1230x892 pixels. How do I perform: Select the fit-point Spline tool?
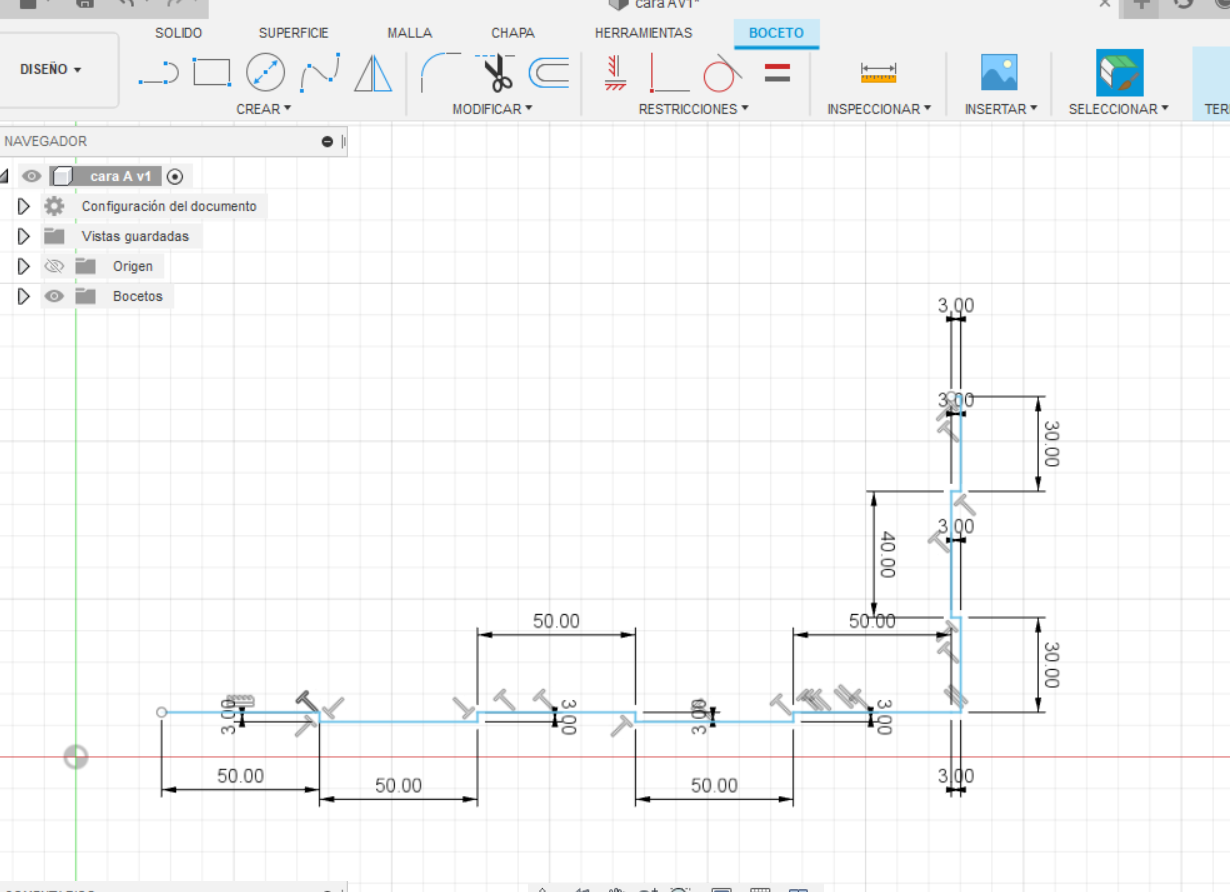click(x=320, y=72)
